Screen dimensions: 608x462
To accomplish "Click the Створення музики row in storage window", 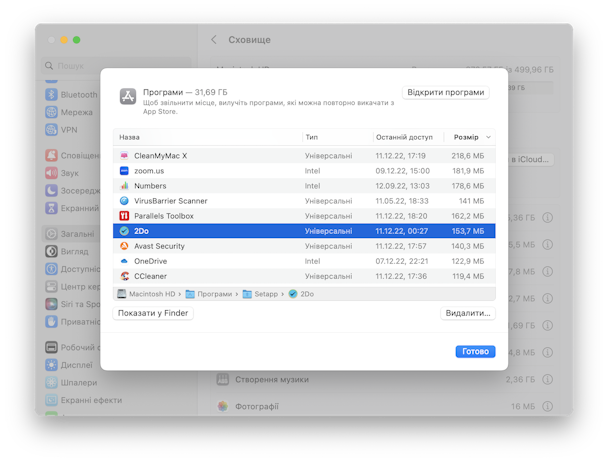I will tap(385, 379).
